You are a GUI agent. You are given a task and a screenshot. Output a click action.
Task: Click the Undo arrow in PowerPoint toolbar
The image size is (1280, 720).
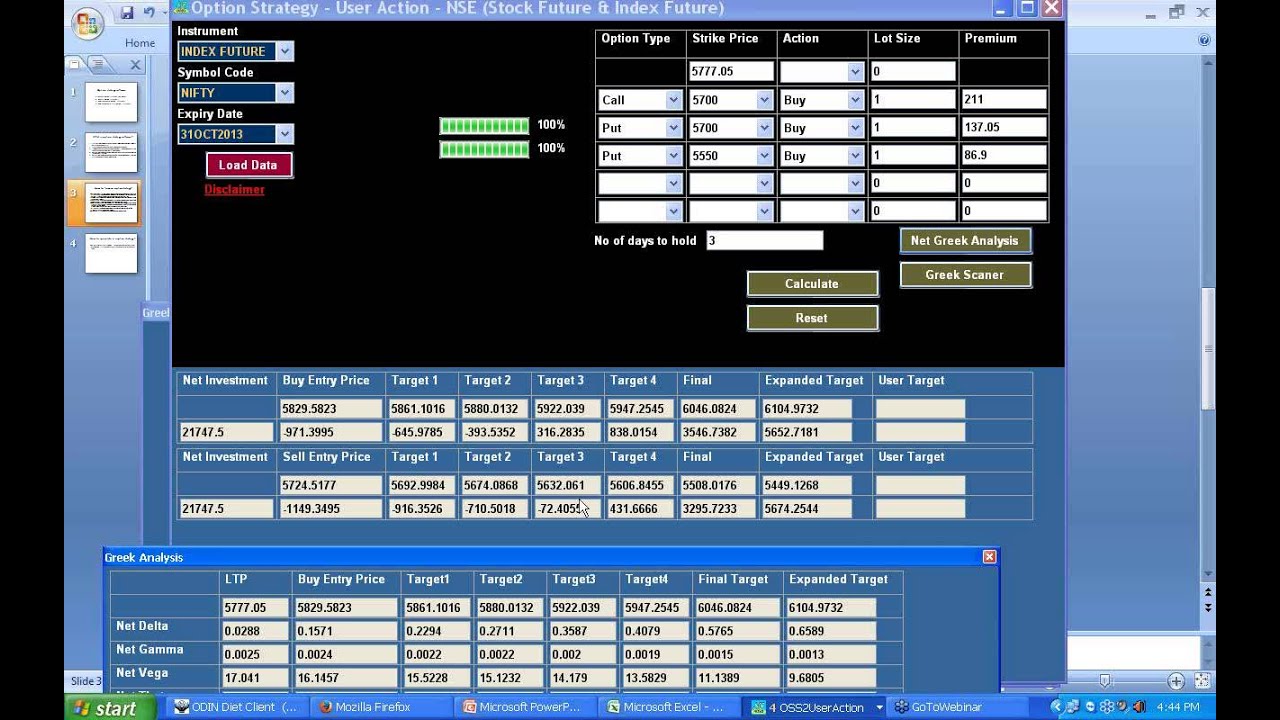tap(149, 13)
